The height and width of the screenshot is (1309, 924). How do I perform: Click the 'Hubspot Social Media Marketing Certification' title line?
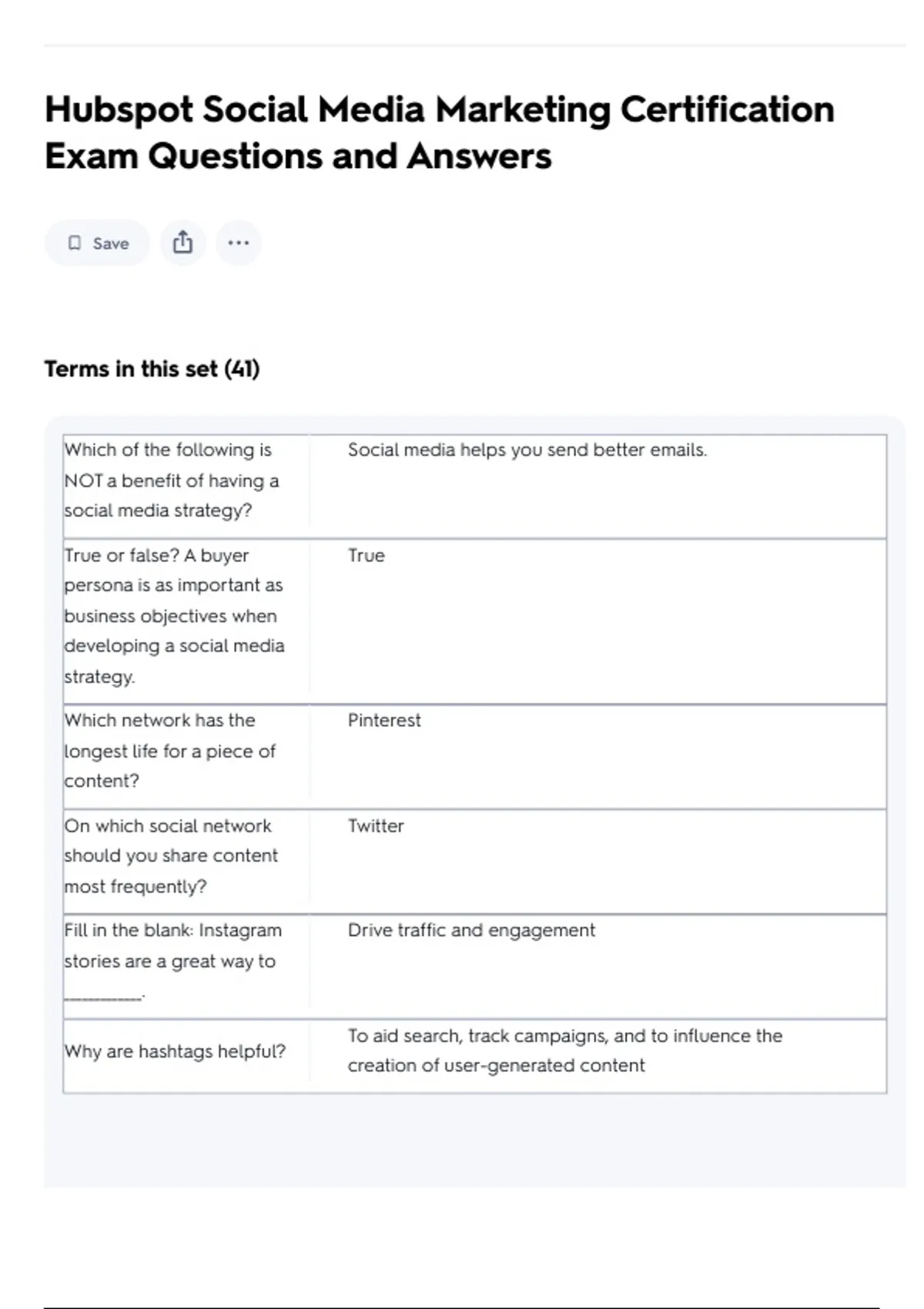click(439, 109)
